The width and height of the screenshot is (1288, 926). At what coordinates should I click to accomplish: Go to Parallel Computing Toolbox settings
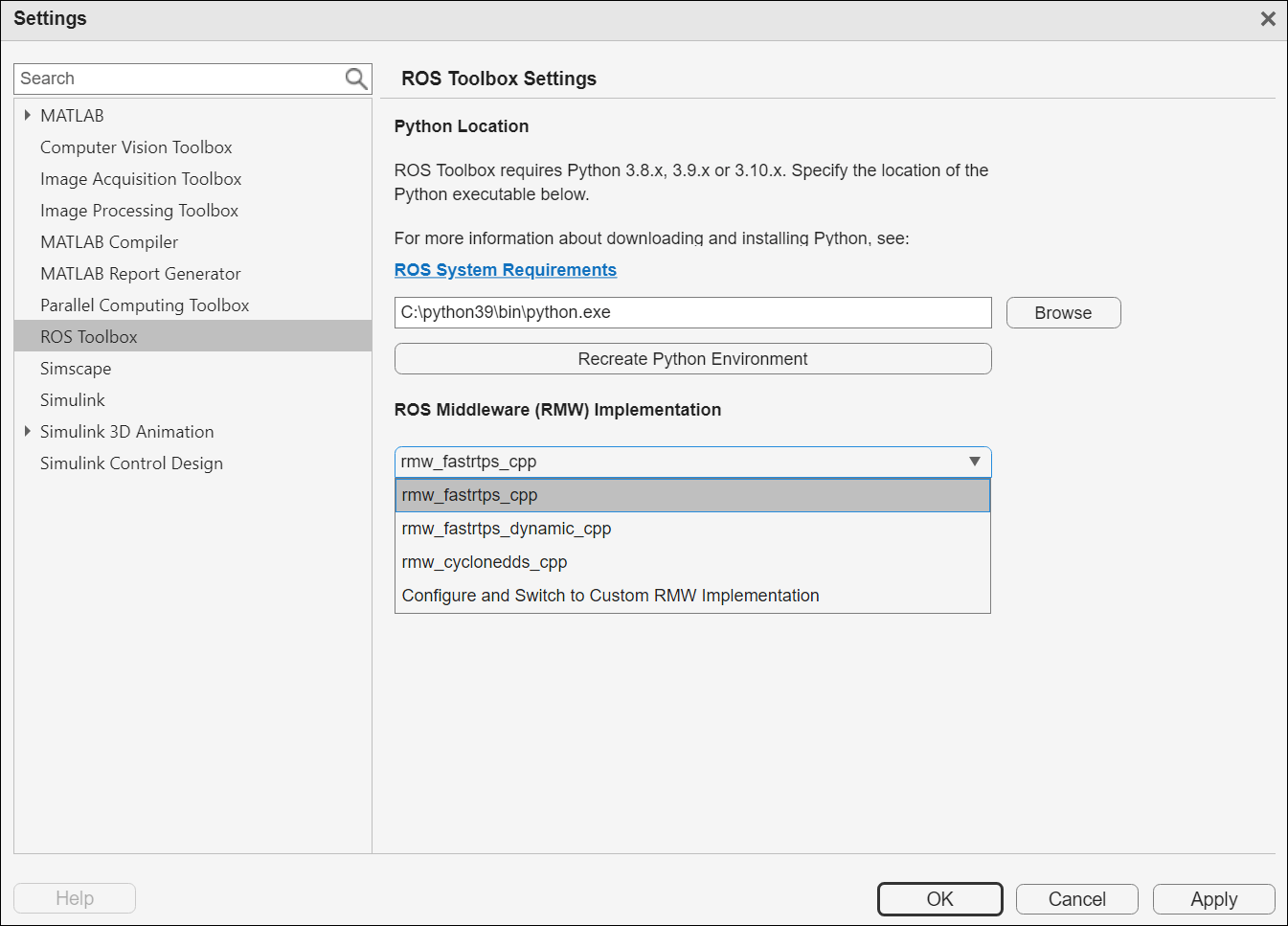[x=145, y=305]
